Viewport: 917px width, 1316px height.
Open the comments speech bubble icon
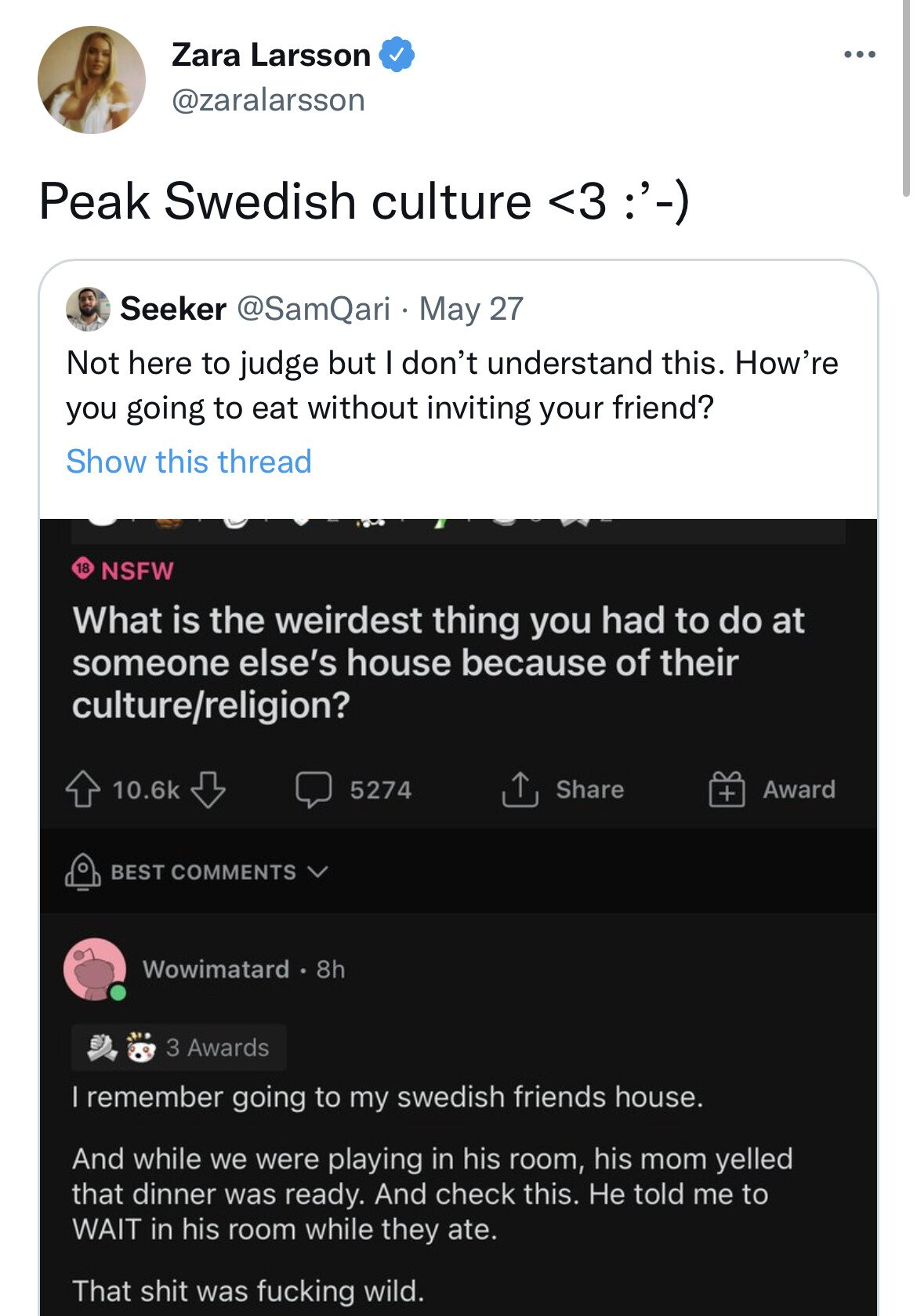coord(314,789)
